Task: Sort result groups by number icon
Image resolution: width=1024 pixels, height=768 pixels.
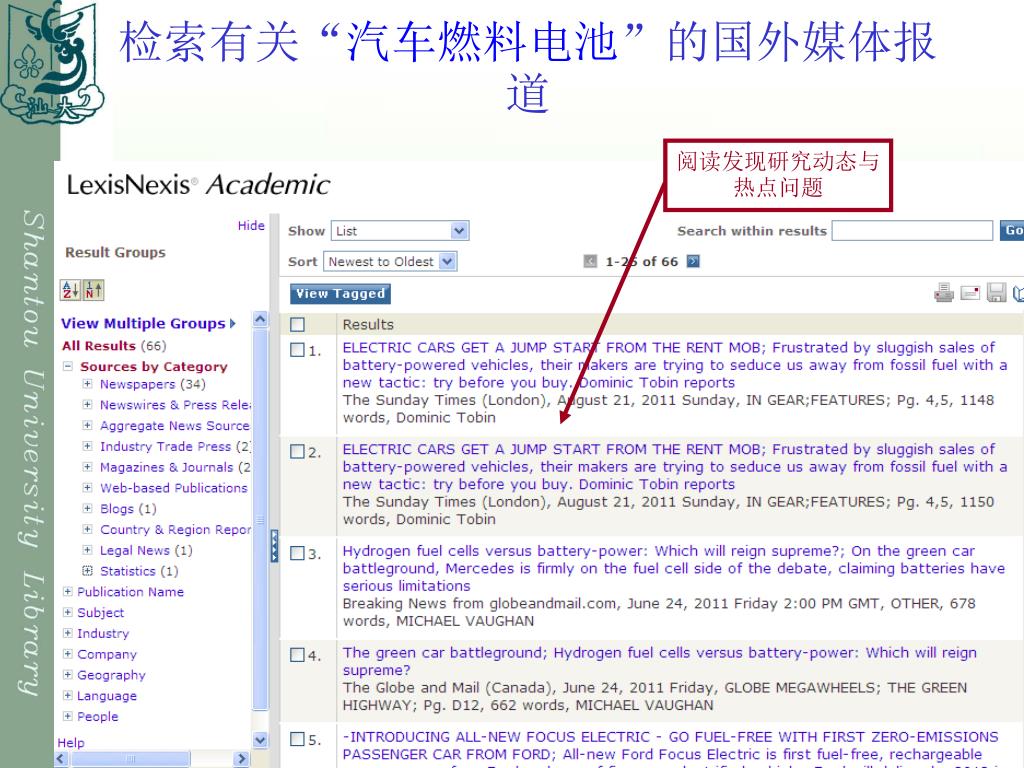Action: [93, 290]
